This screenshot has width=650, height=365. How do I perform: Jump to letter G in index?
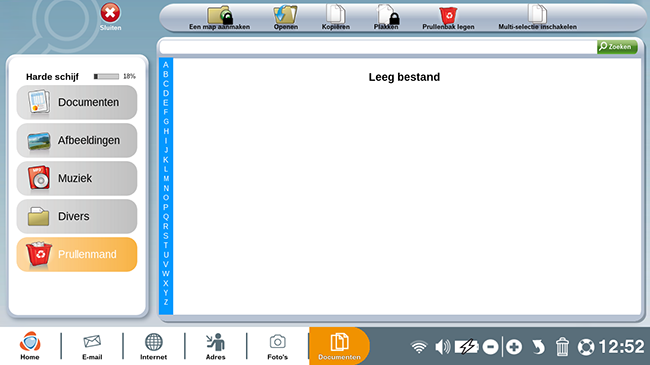click(166, 122)
